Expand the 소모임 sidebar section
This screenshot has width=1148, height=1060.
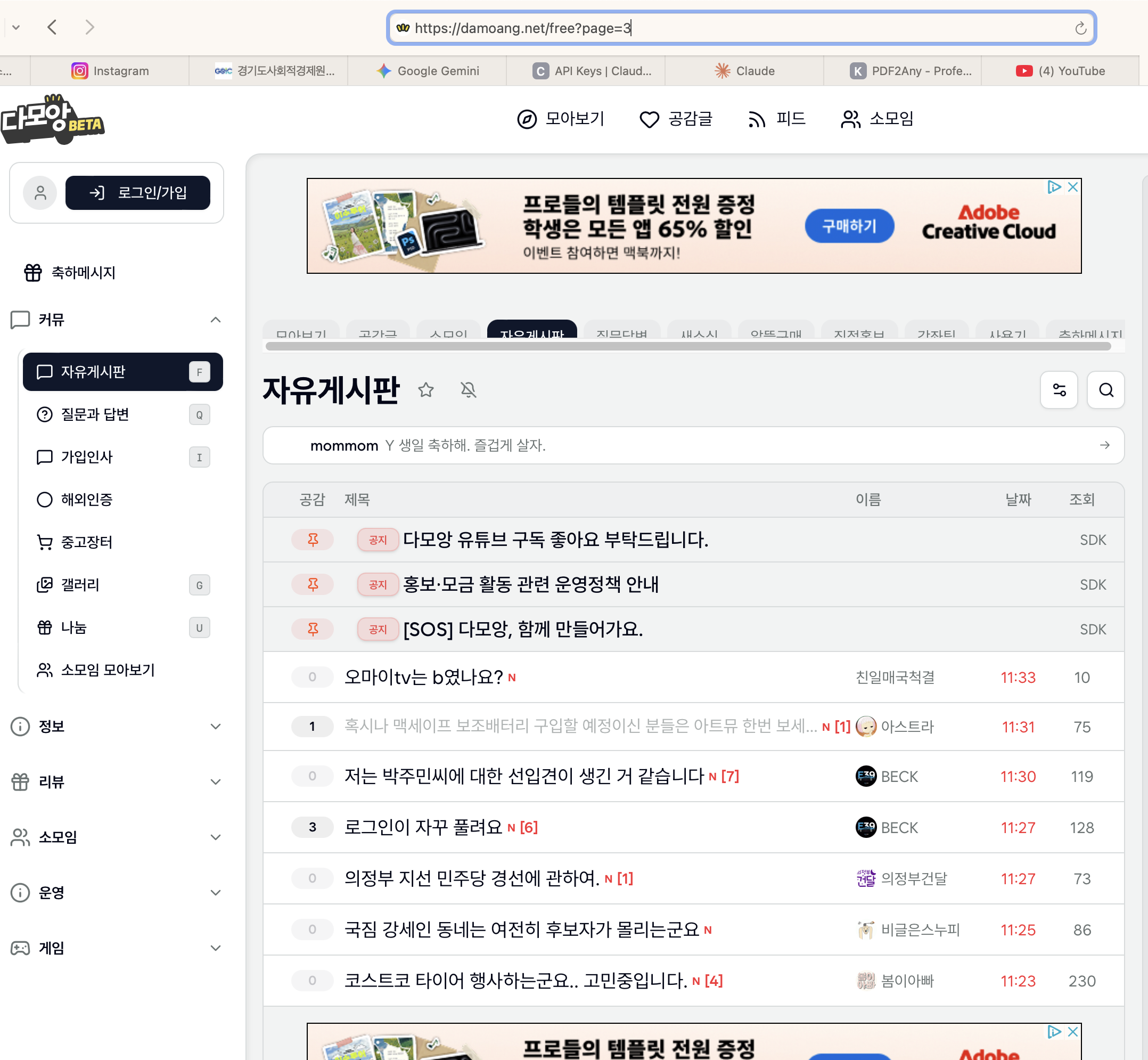[x=117, y=837]
